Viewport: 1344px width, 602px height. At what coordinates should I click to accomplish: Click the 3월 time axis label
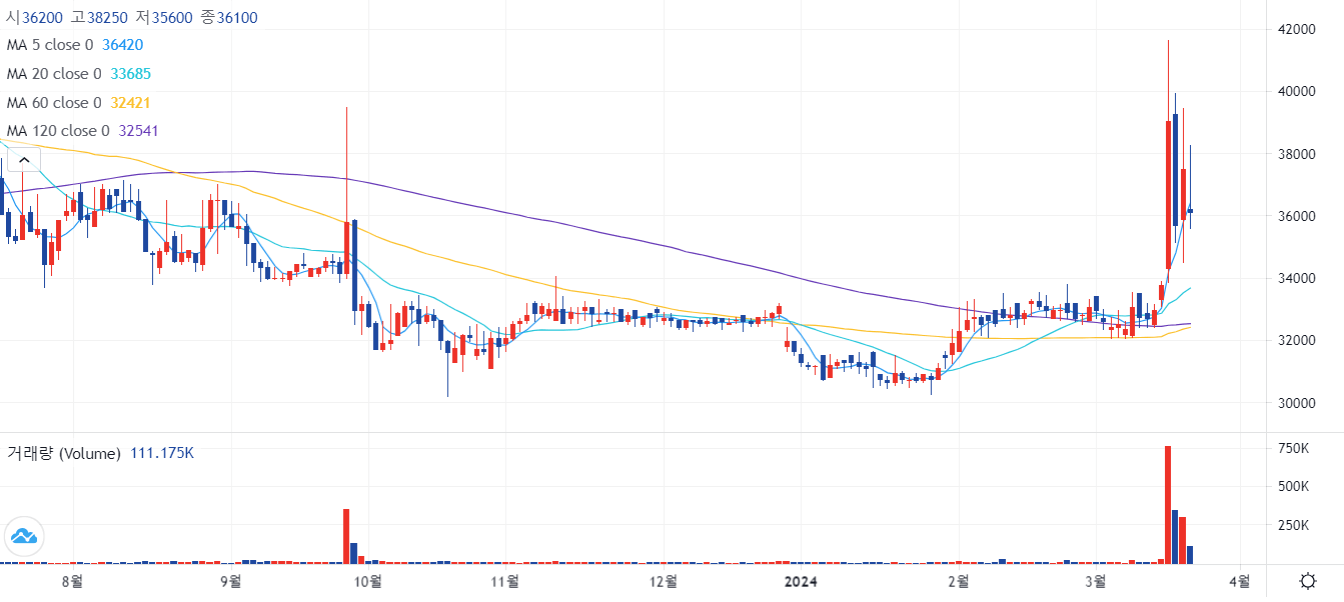coord(1096,581)
